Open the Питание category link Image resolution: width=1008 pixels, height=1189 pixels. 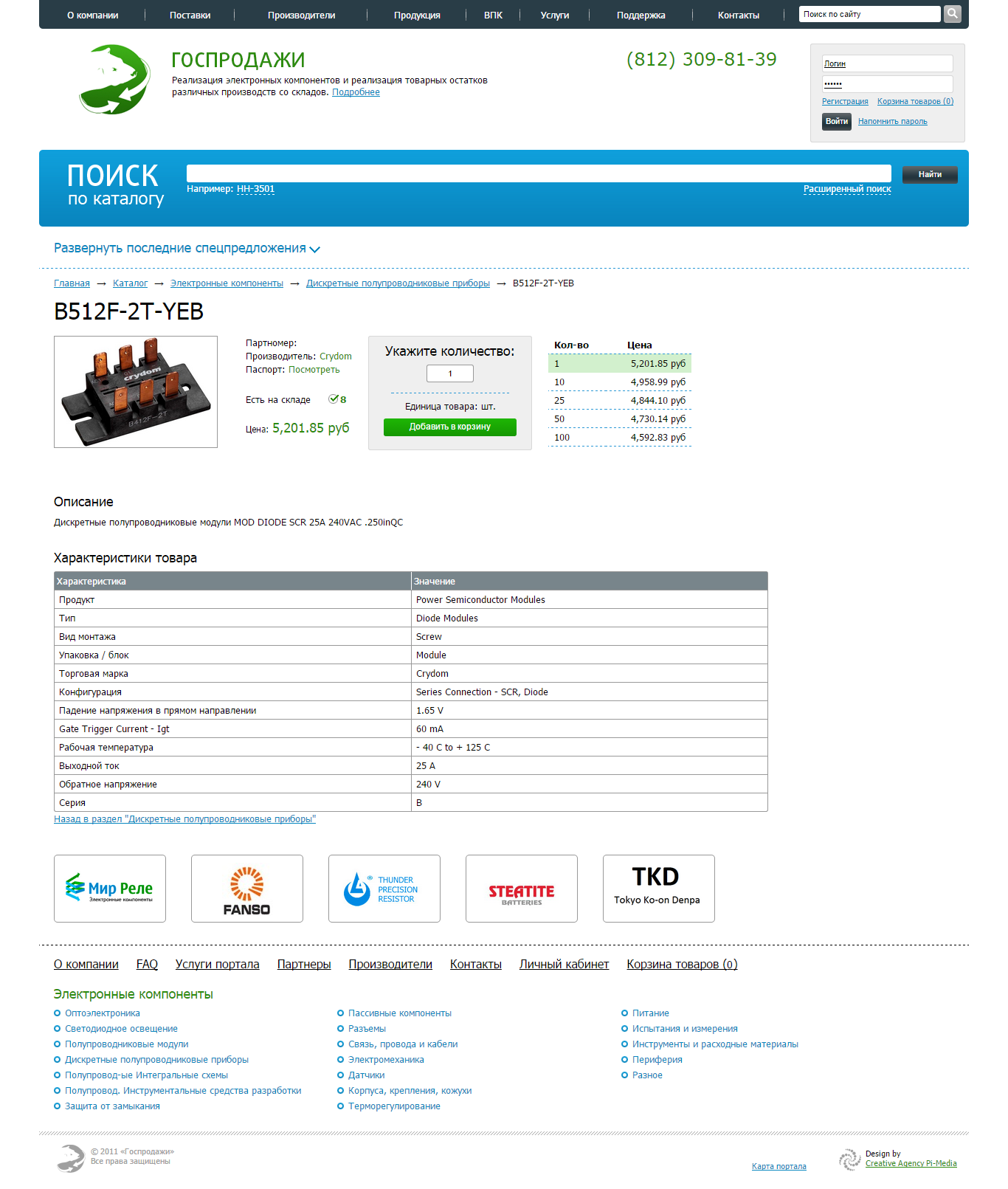(651, 1013)
